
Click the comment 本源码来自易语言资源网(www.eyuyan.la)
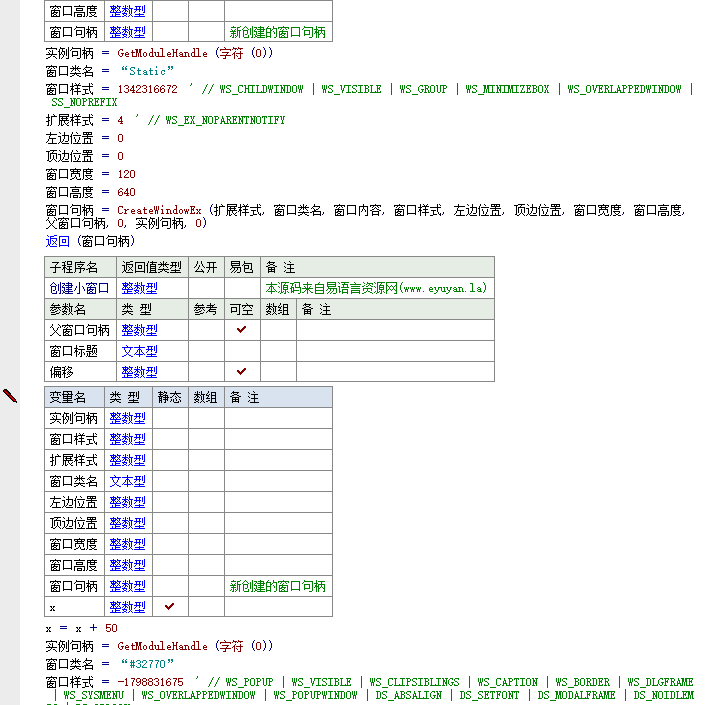click(376, 288)
